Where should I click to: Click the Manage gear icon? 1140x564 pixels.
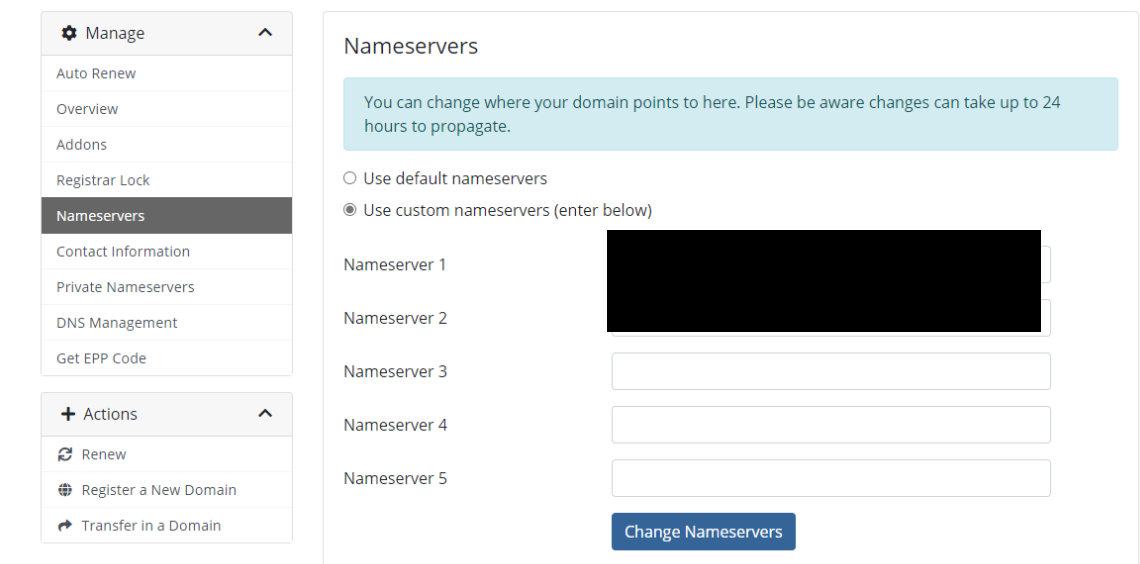click(x=69, y=33)
